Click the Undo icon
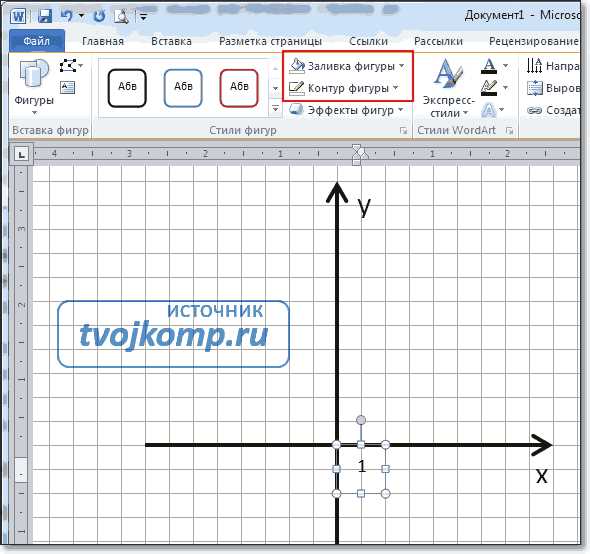Screen dimensions: 590x554 click(x=67, y=16)
